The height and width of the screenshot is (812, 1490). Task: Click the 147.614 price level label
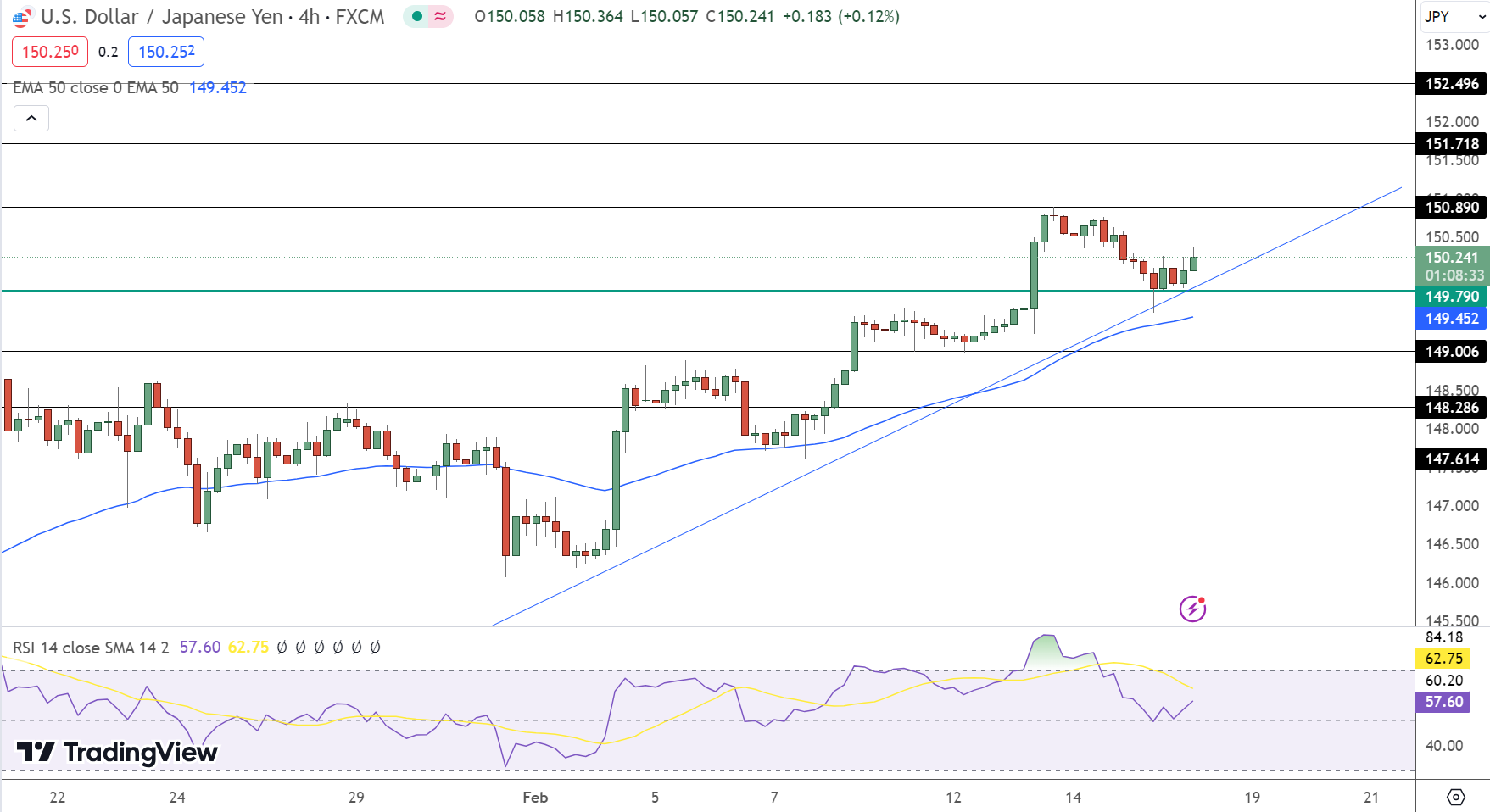1452,459
